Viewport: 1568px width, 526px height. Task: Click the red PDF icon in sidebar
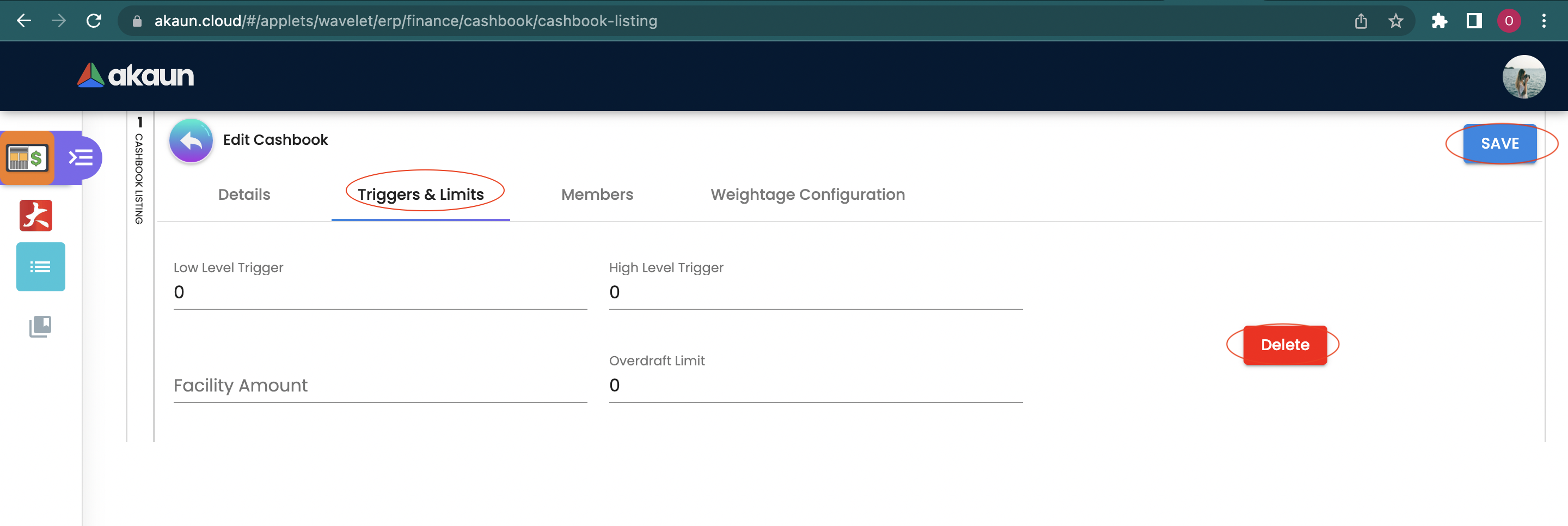36,216
